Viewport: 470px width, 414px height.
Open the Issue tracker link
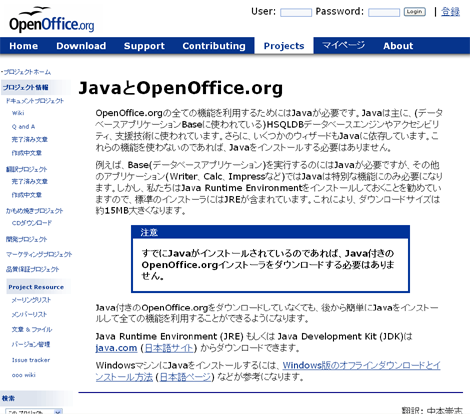pyautogui.click(x=31, y=360)
